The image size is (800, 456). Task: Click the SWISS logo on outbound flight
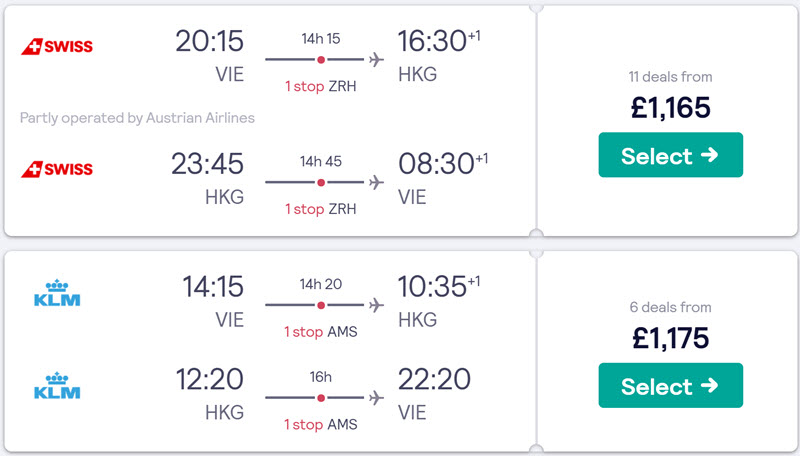tap(57, 46)
